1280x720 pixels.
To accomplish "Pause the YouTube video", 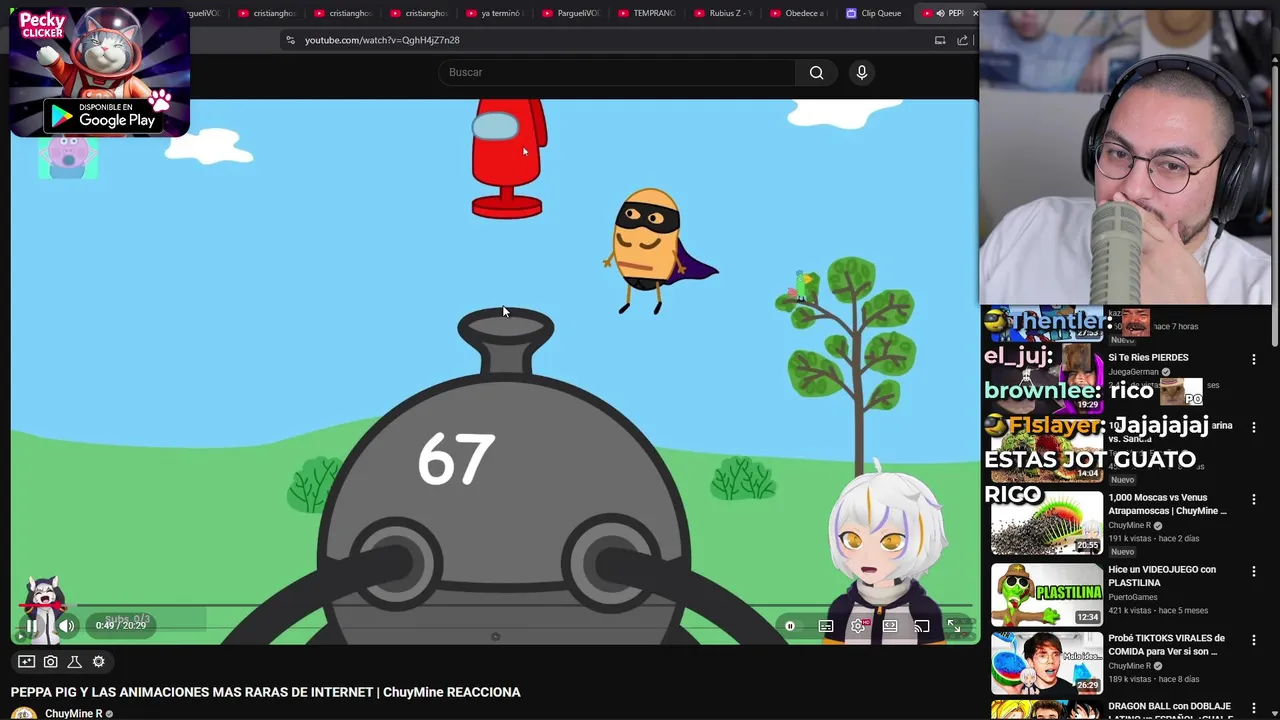I will [x=31, y=626].
